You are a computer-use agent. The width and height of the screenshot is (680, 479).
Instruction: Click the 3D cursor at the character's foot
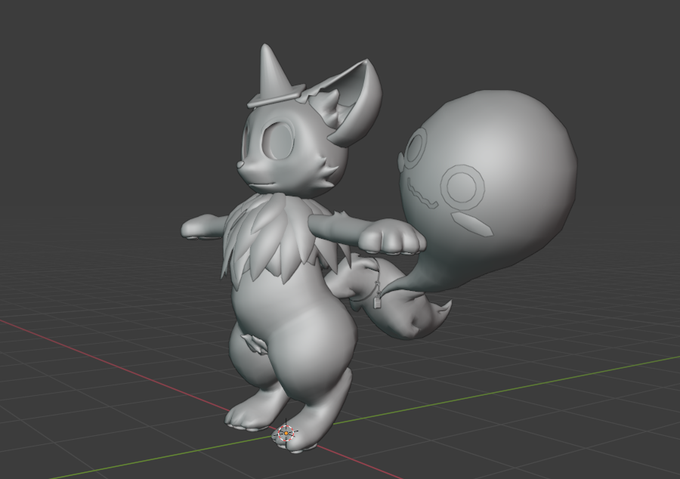286,433
